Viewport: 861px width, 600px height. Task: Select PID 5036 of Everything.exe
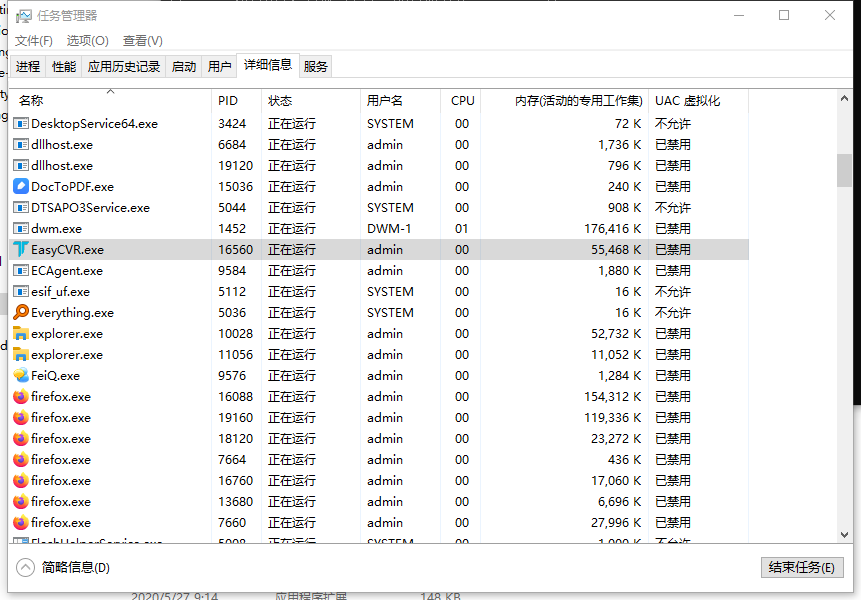pyautogui.click(x=232, y=312)
